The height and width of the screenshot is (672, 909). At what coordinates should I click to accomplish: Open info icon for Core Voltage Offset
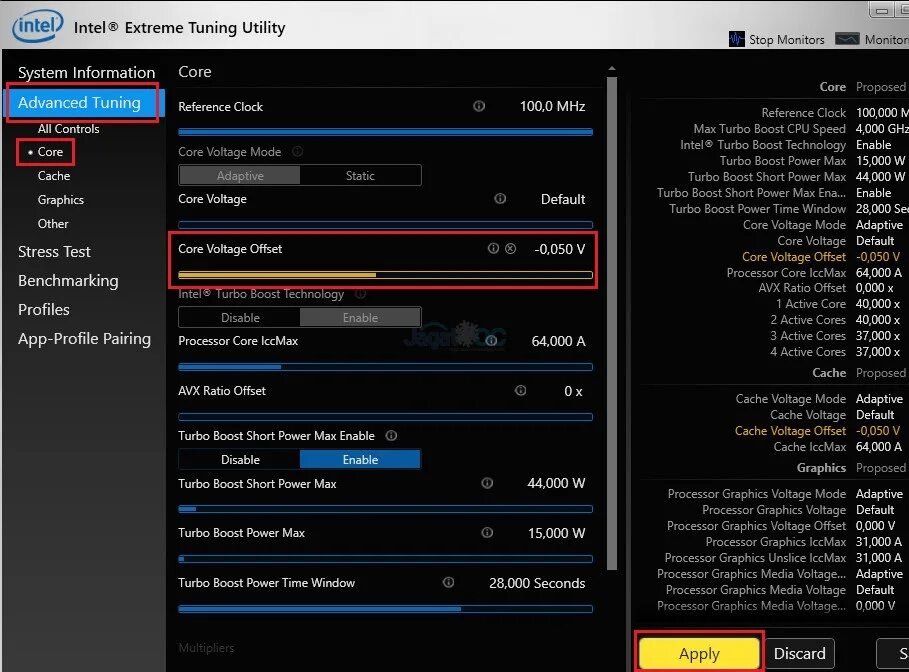[x=493, y=248]
